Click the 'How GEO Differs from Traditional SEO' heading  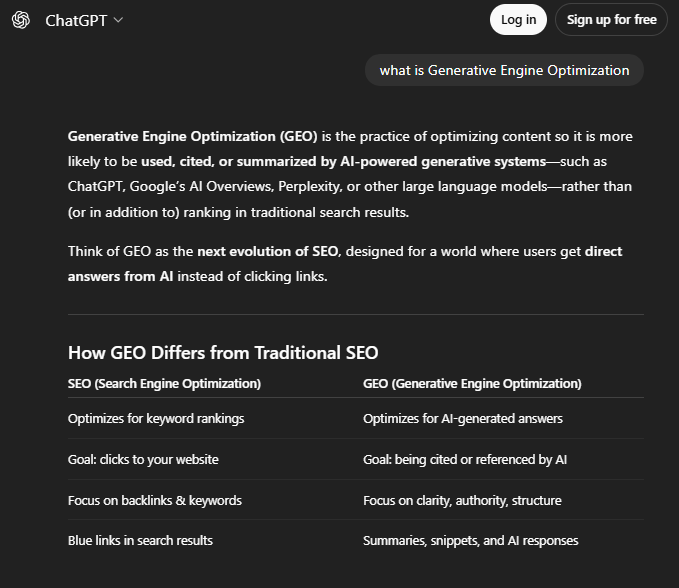click(x=223, y=353)
